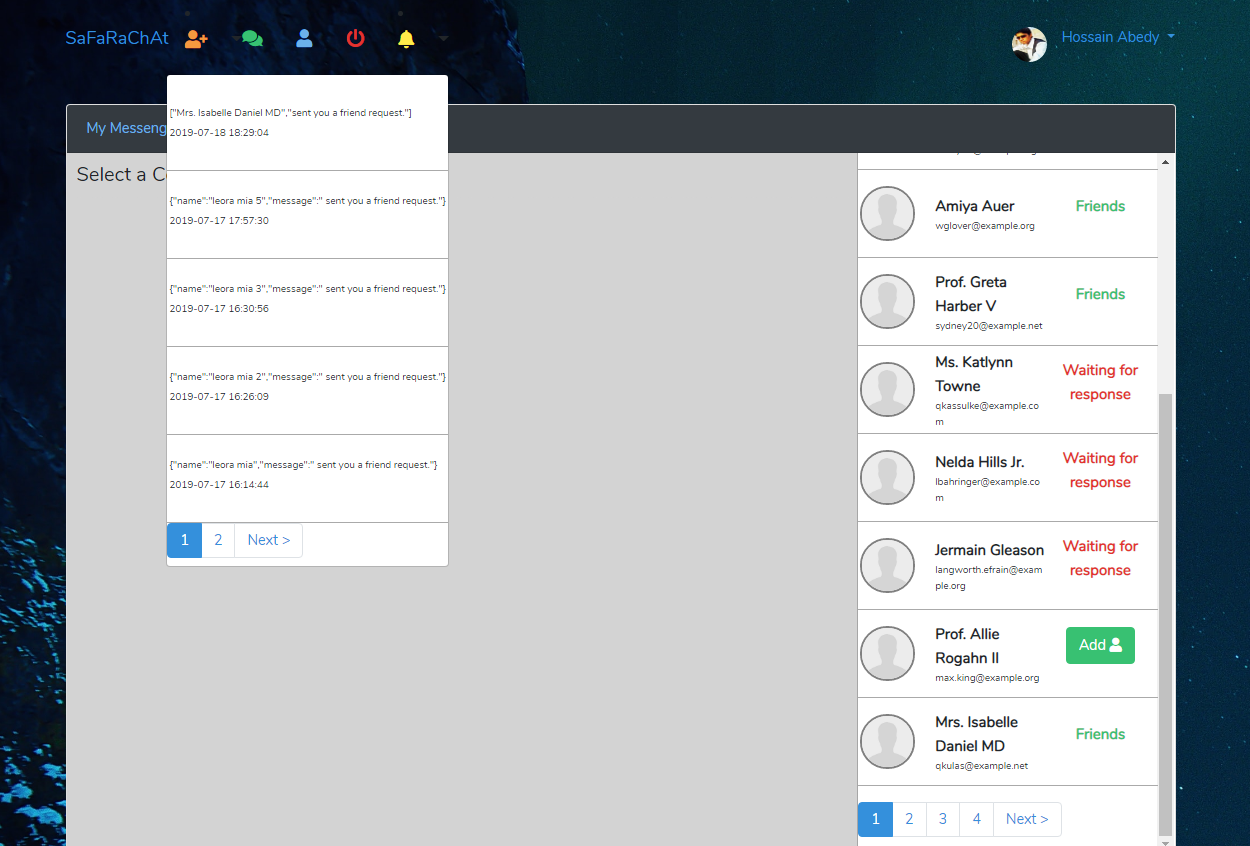Open the Mrs. Isabelle Daniel MD friend request notification
1250x846 pixels.
[x=307, y=123]
